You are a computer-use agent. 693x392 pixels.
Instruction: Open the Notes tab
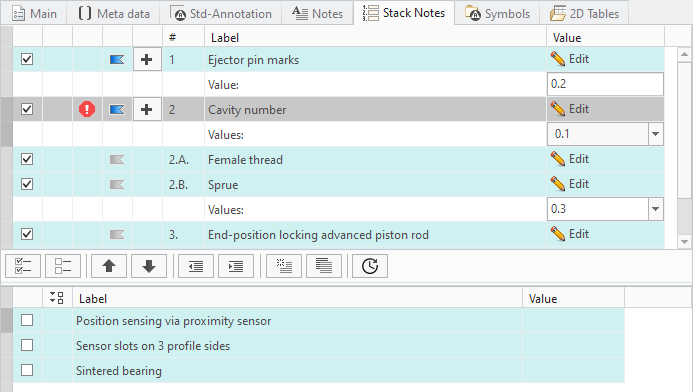tap(317, 14)
